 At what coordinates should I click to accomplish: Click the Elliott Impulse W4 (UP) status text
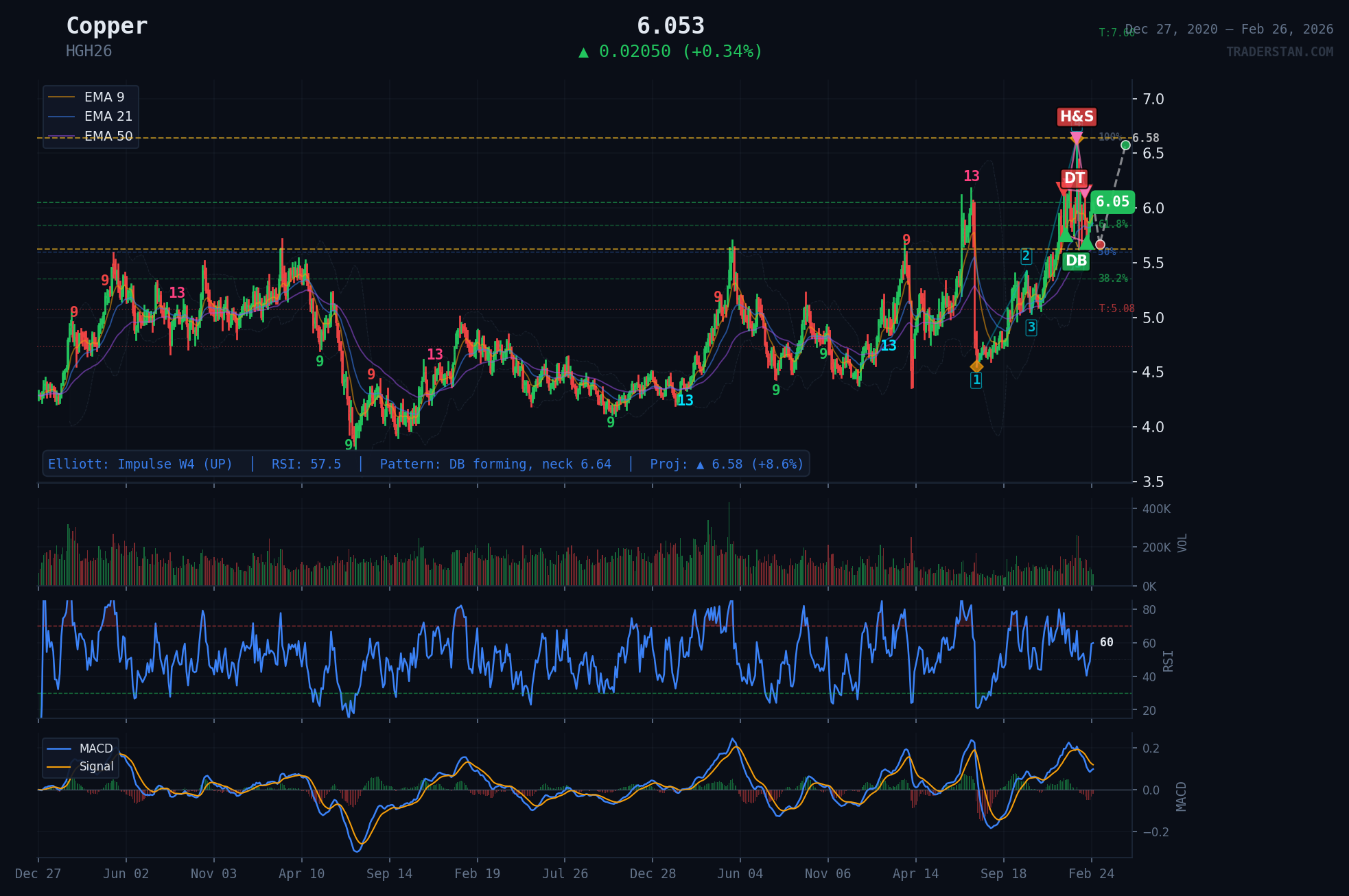coord(140,464)
